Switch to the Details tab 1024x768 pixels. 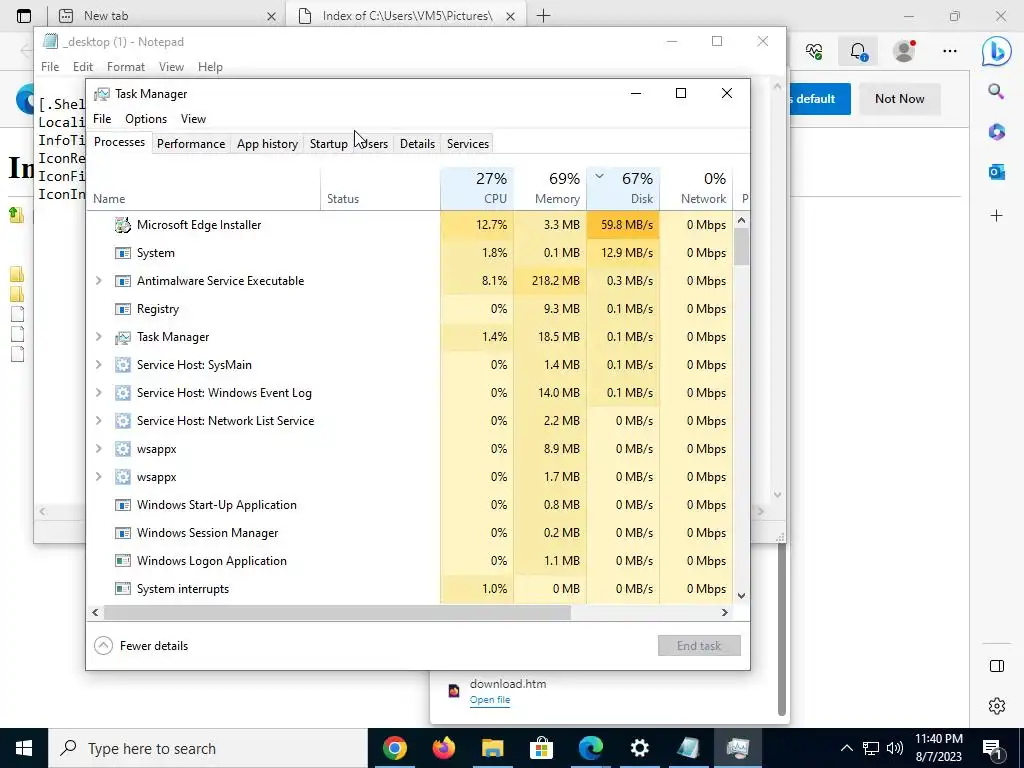[x=417, y=144]
